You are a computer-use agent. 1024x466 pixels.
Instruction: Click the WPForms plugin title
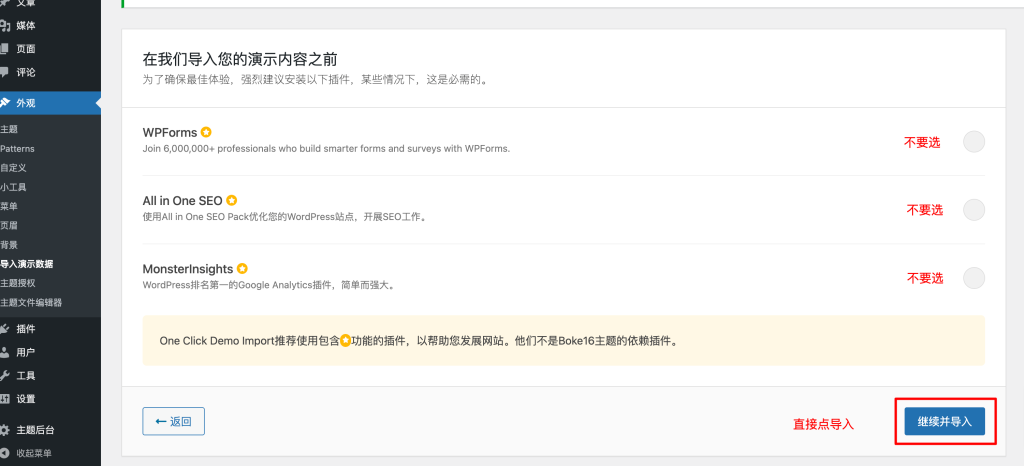tap(170, 132)
